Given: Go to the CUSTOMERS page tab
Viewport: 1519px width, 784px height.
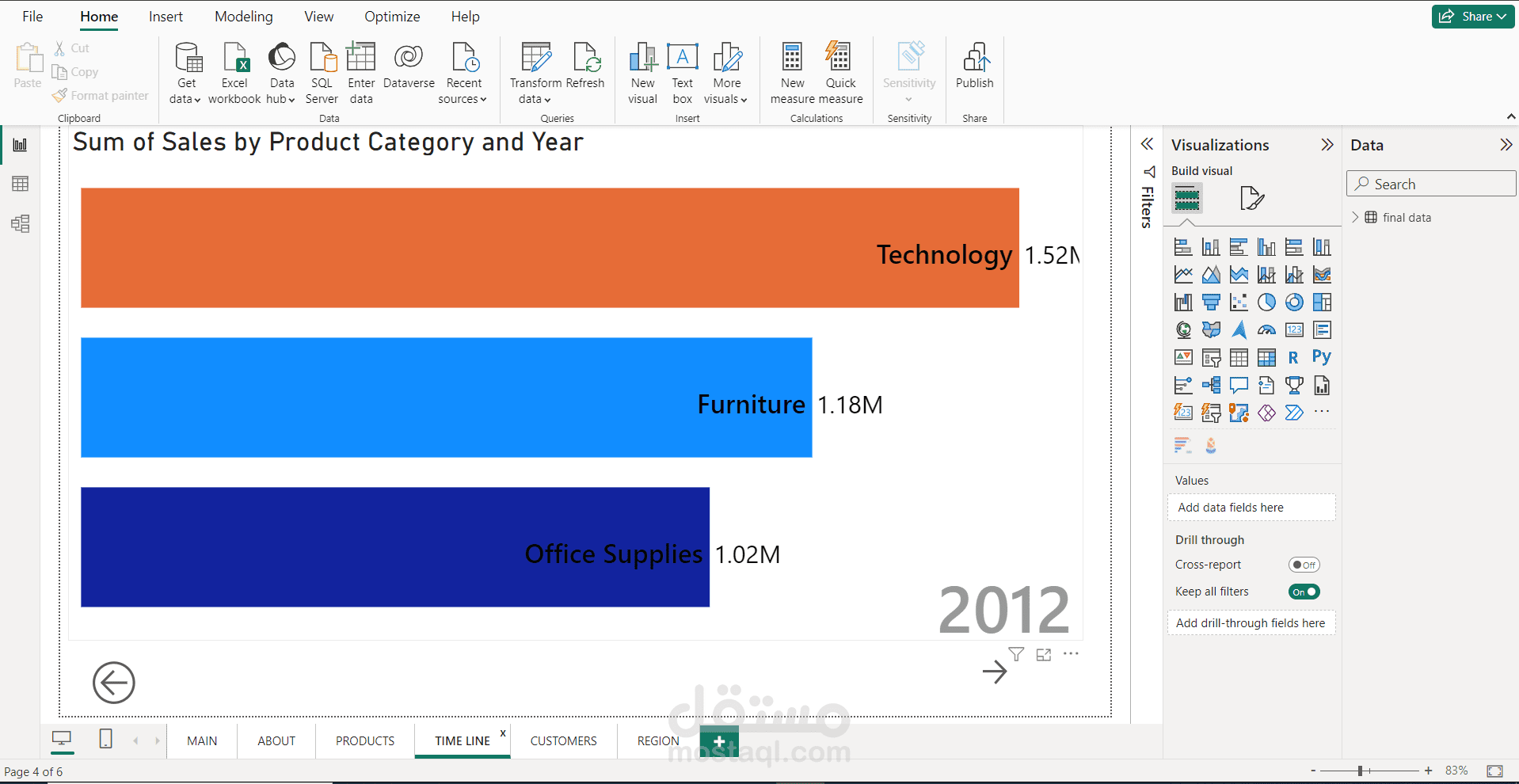Looking at the screenshot, I should (x=564, y=741).
